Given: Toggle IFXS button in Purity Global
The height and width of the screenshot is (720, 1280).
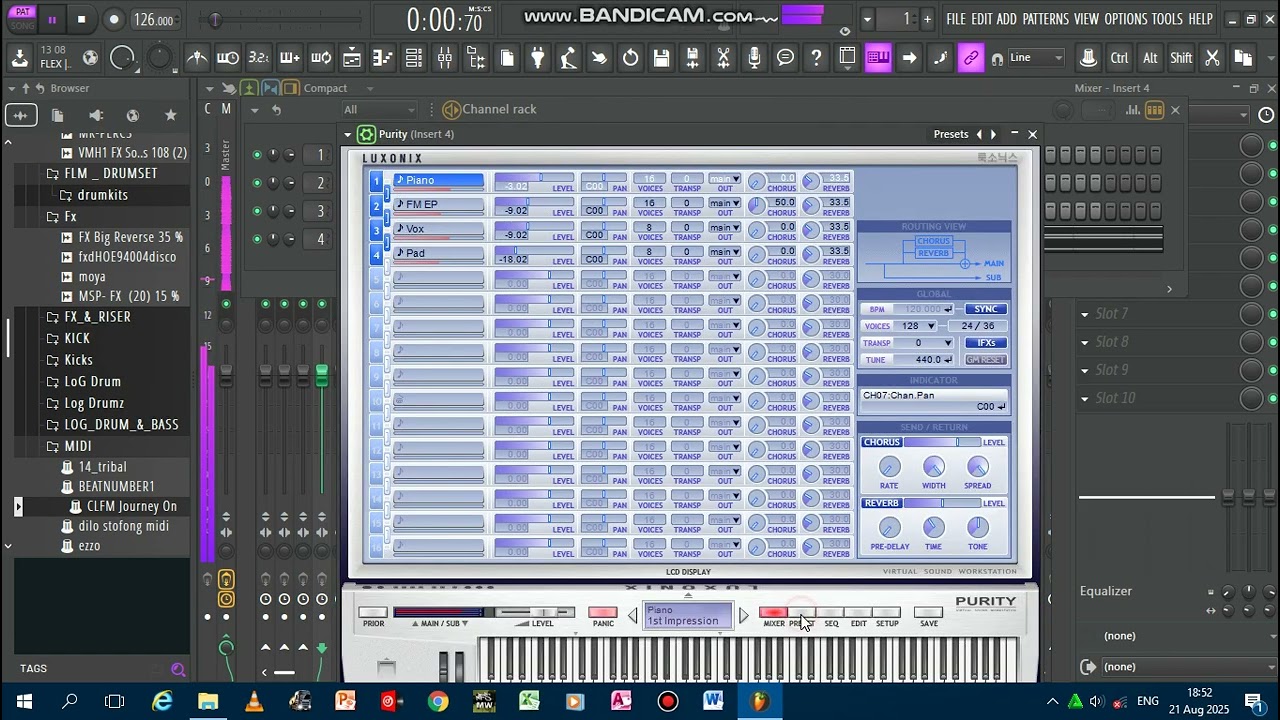Looking at the screenshot, I should tap(985, 343).
